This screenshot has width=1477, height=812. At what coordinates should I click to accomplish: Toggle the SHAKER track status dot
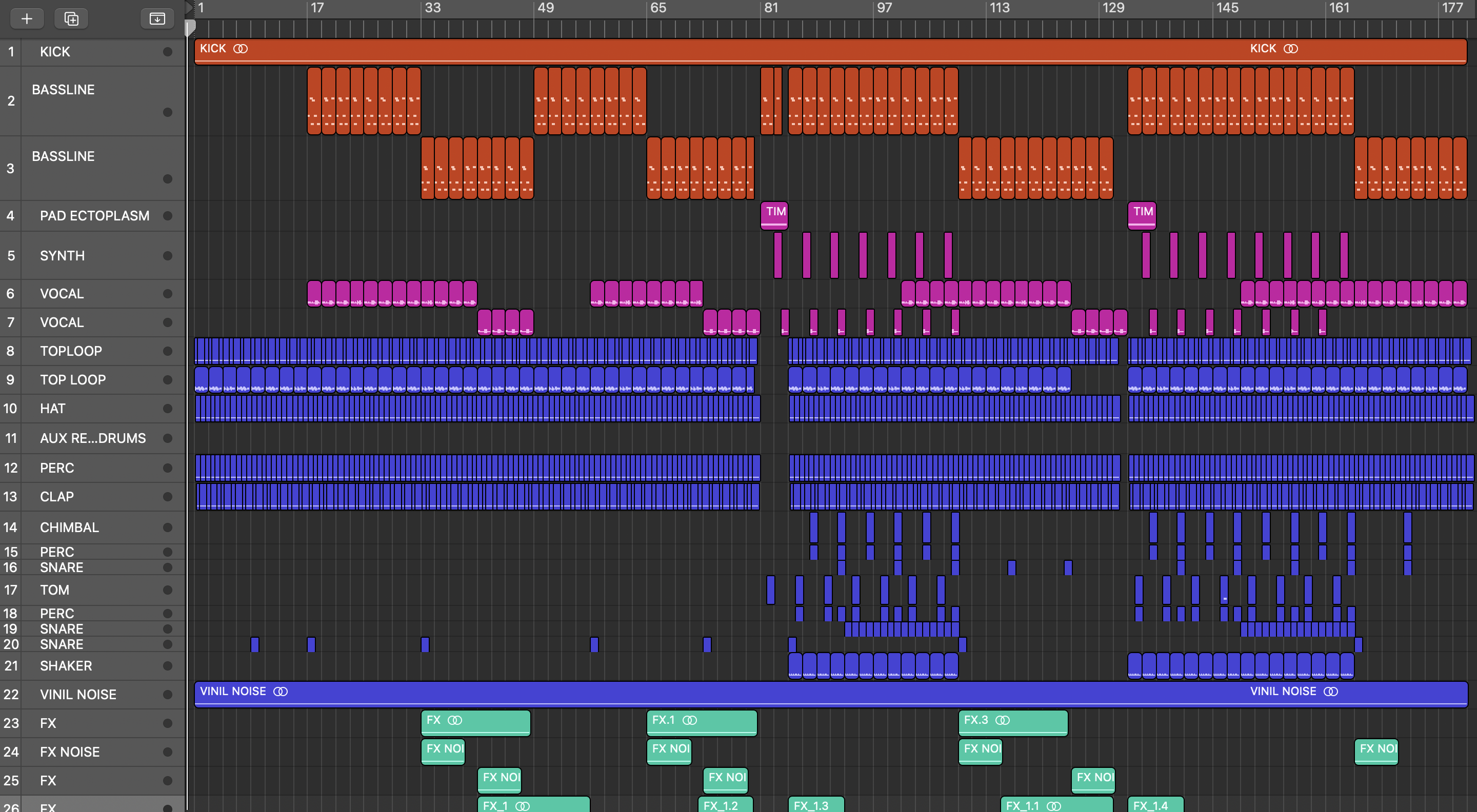[x=167, y=666]
